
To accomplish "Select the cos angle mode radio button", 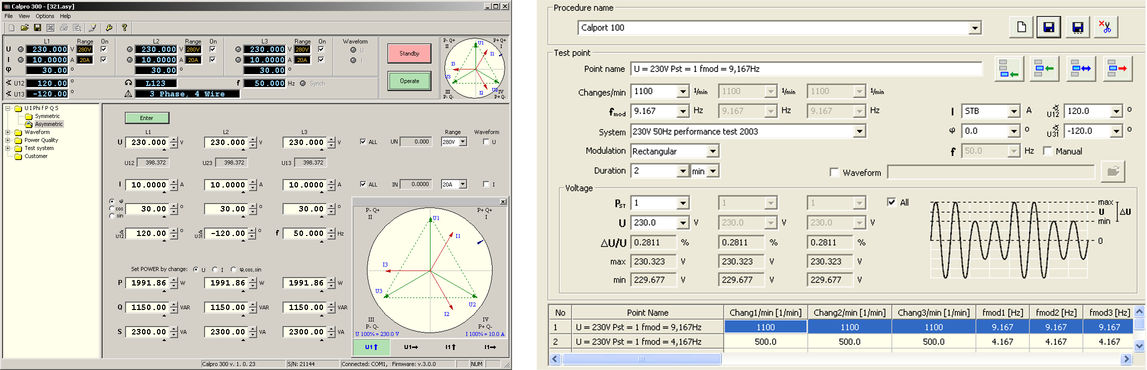I will pyautogui.click(x=111, y=208).
